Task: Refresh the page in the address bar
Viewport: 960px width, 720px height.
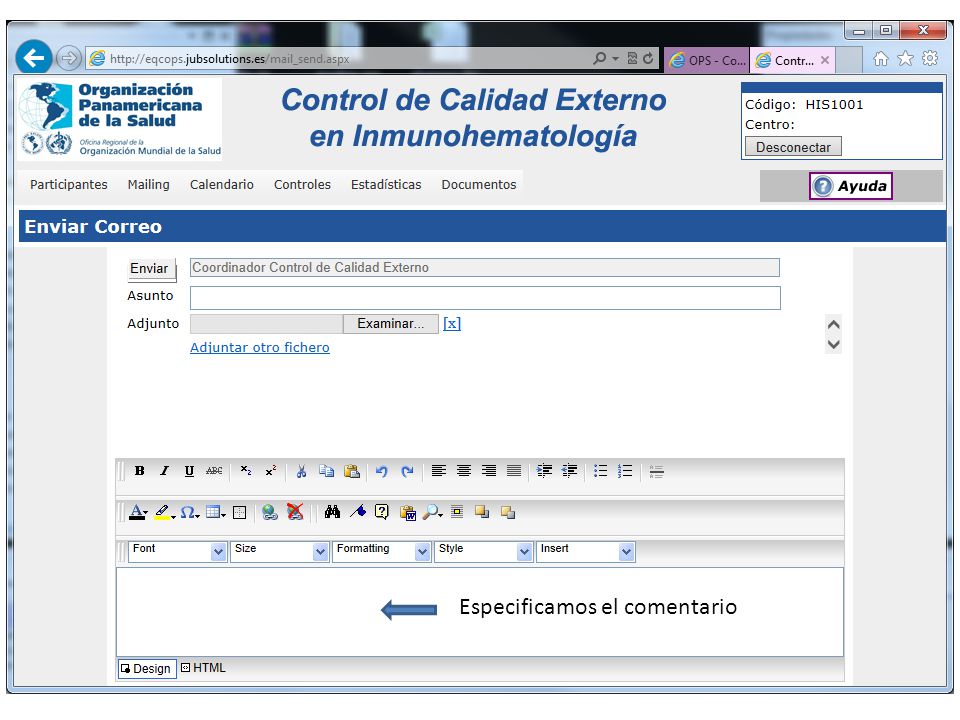Action: point(648,59)
